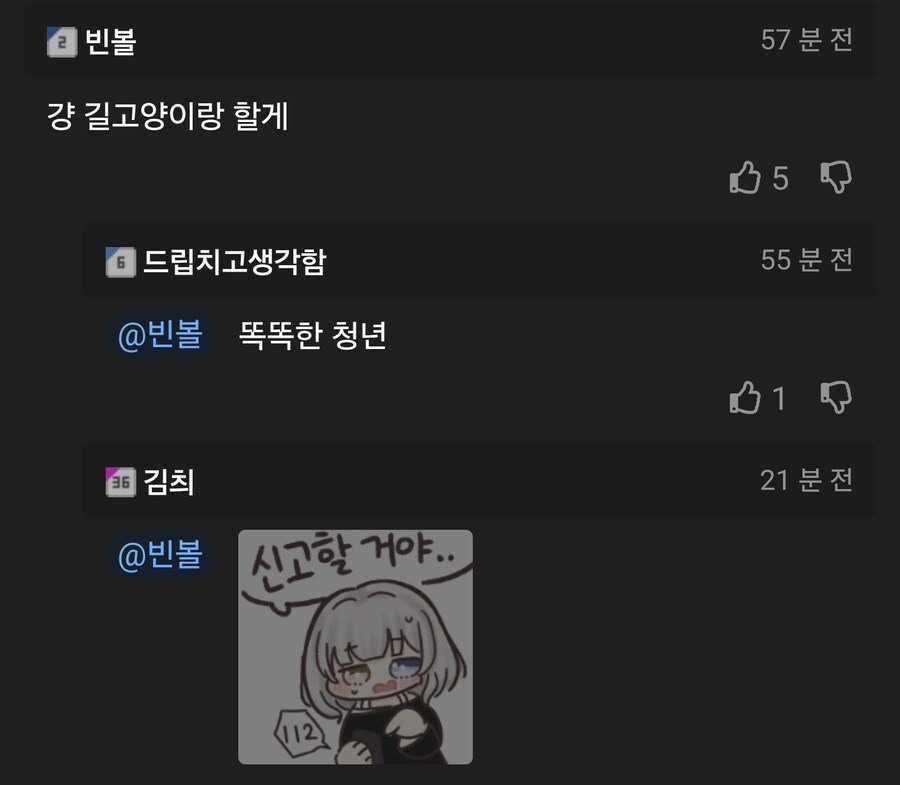Click @빈볼 mention in 김최's reply
900x785 pixels.
tap(160, 555)
